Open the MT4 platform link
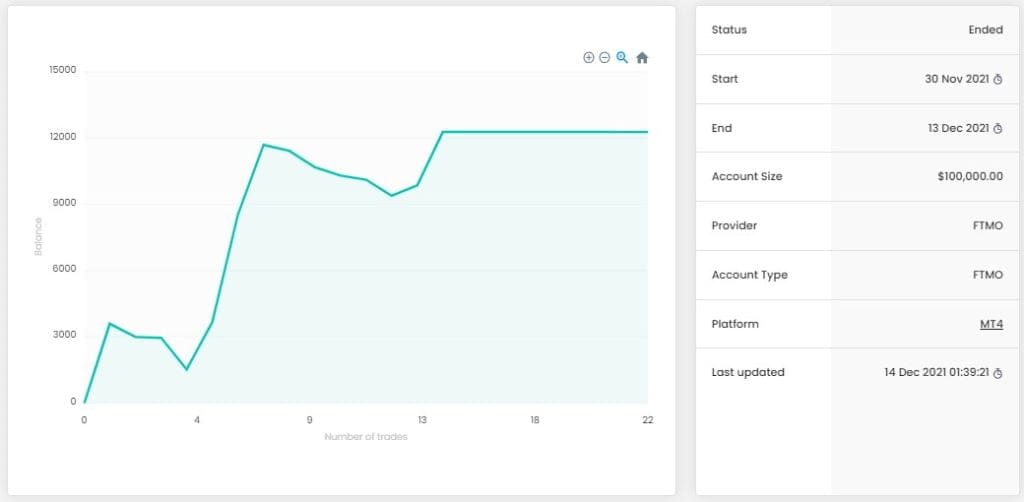This screenshot has width=1024, height=502. tap(991, 324)
